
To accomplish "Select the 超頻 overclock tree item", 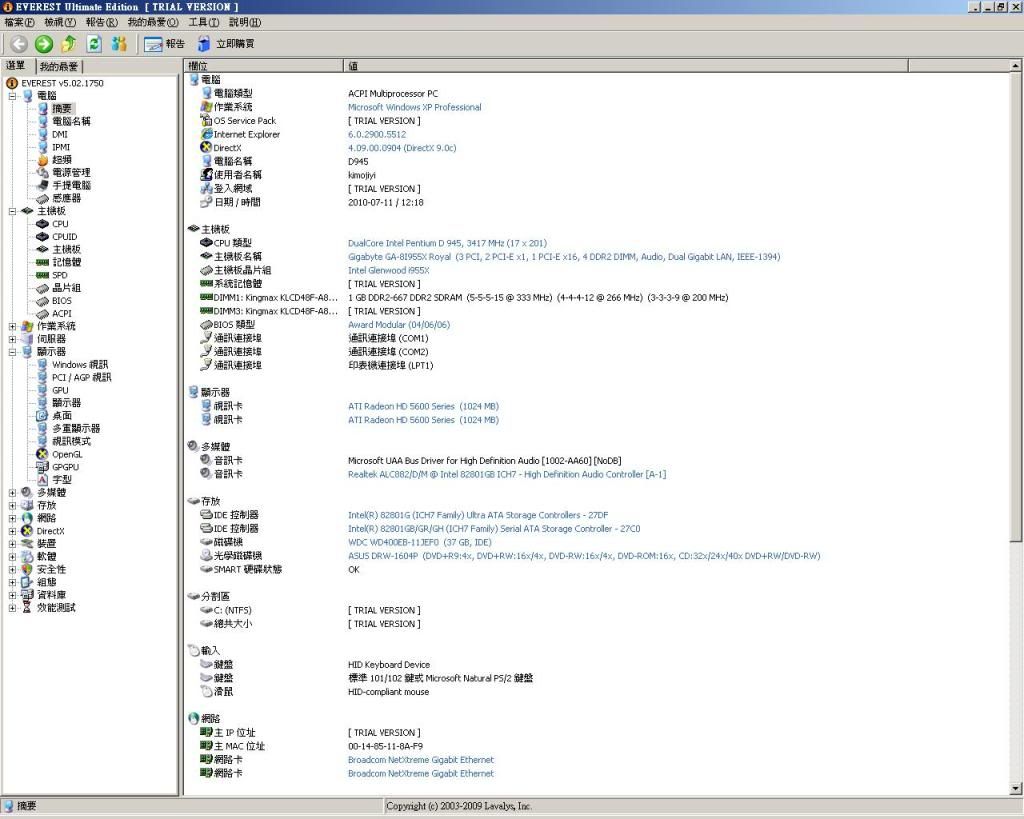I will (61, 160).
